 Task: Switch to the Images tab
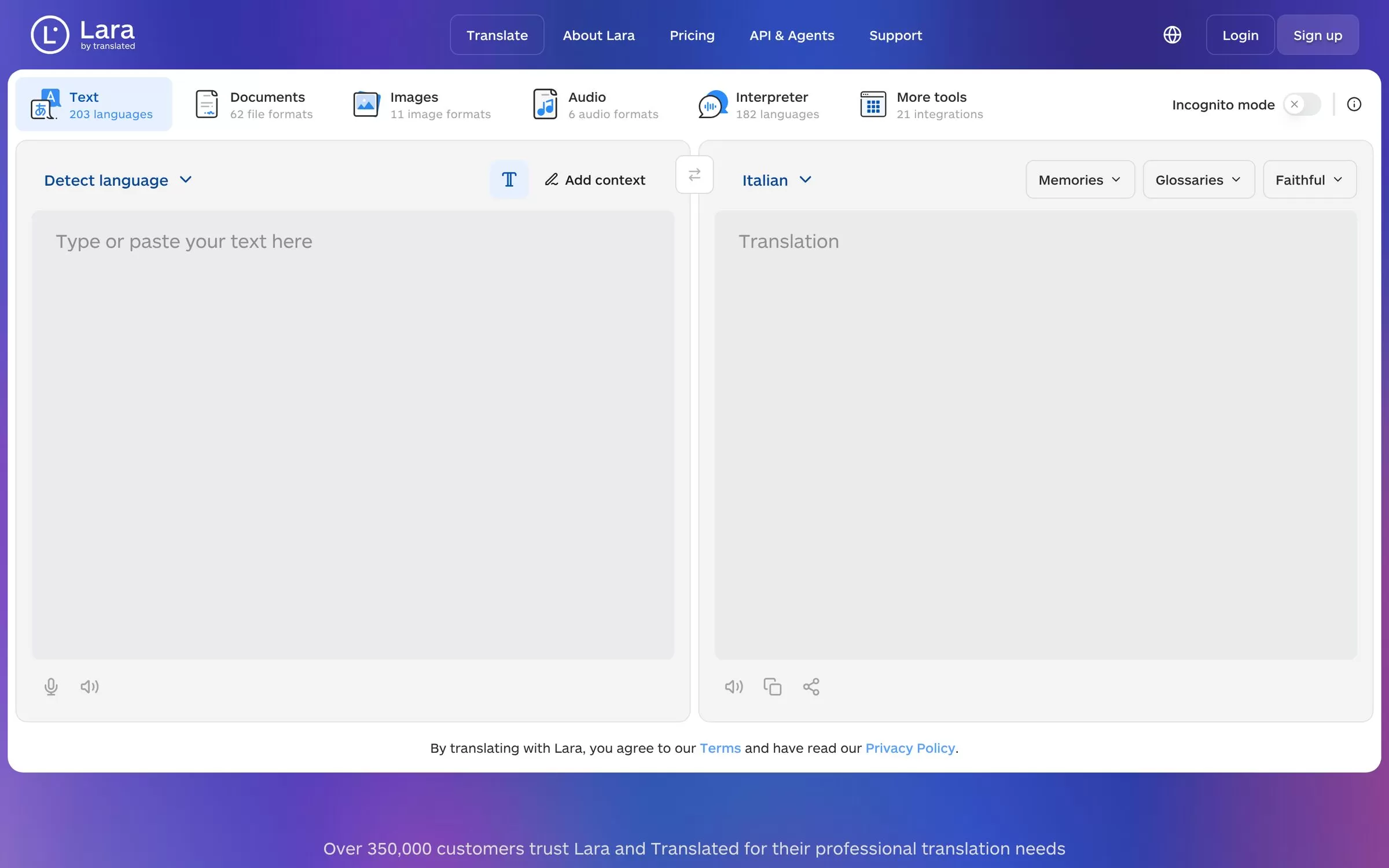422,104
